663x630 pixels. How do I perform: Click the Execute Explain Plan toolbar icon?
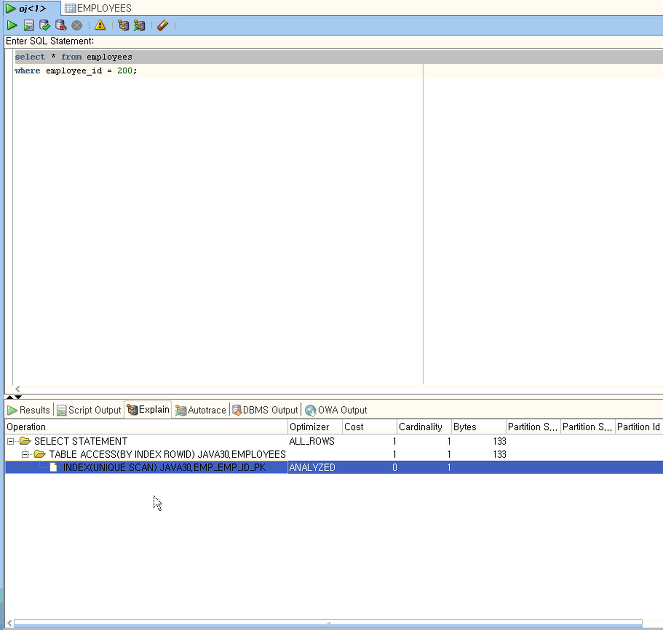[123, 26]
